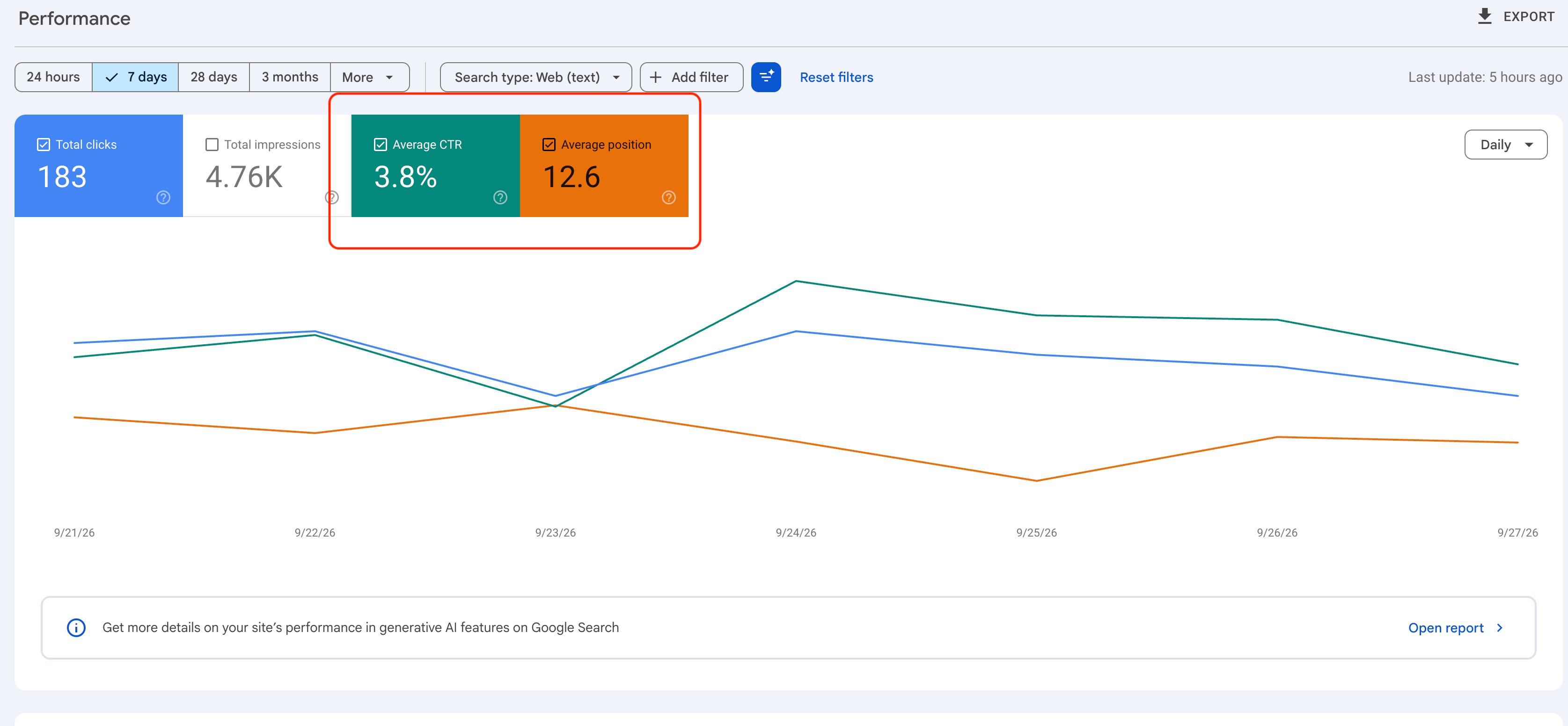This screenshot has width=1568, height=726.
Task: Click the EXPORT button label
Action: [1528, 16]
